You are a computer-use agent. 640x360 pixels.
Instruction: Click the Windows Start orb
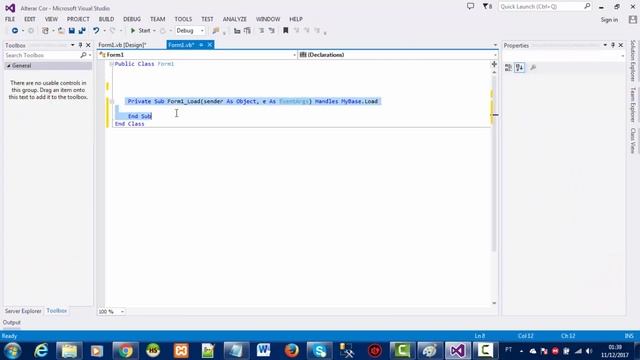click(13, 351)
